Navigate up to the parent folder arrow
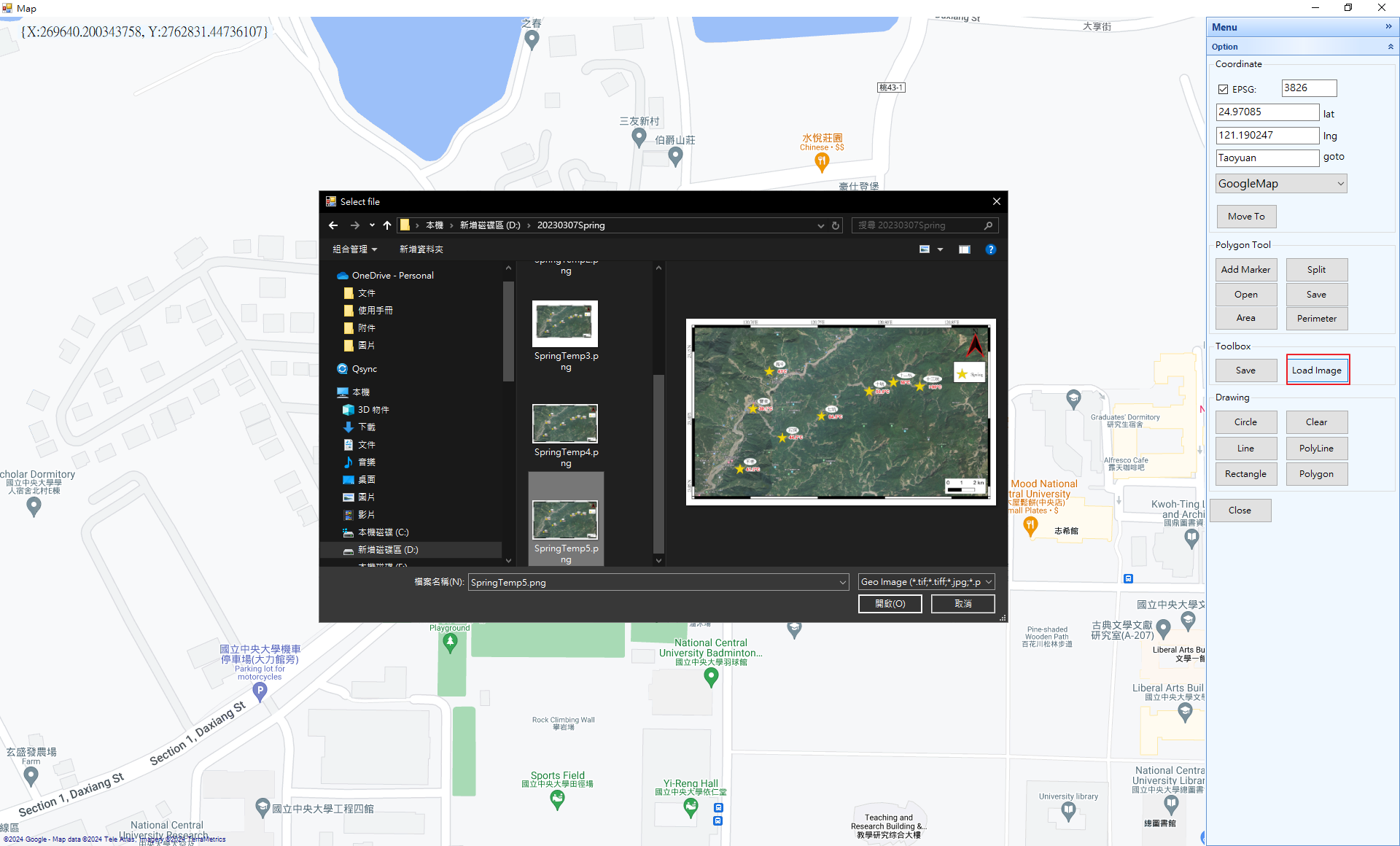Viewport: 1400px width, 846px height. 387,225
